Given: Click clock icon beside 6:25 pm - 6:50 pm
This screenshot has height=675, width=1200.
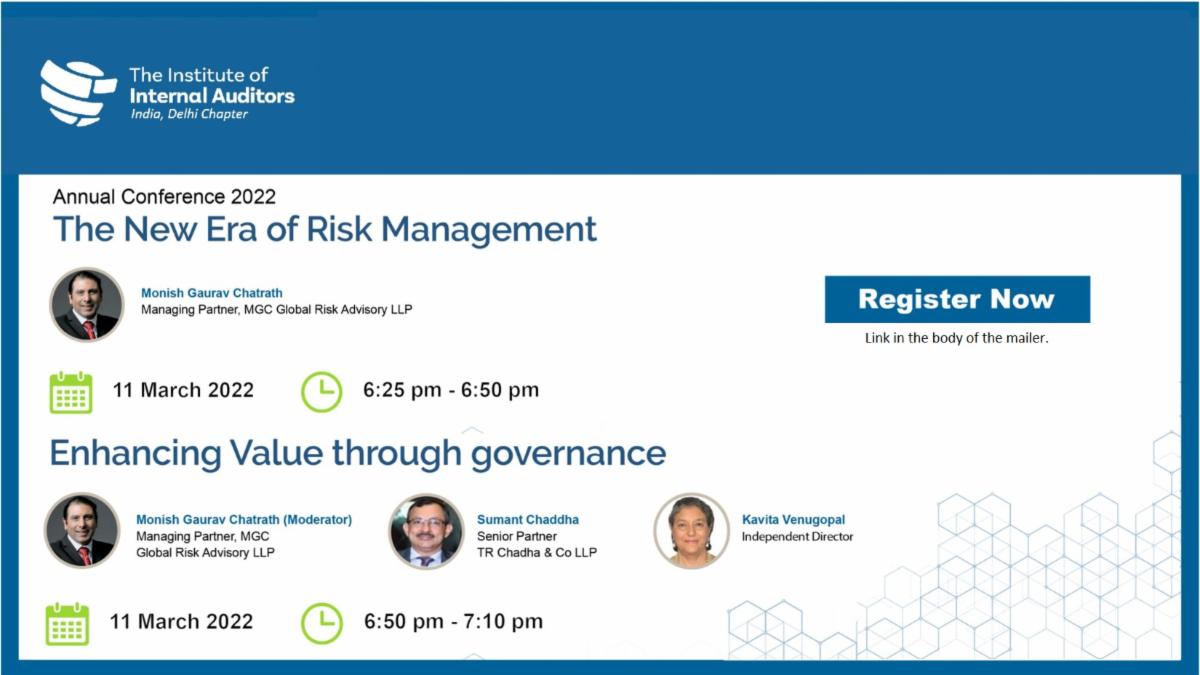Looking at the screenshot, I should 322,391.
